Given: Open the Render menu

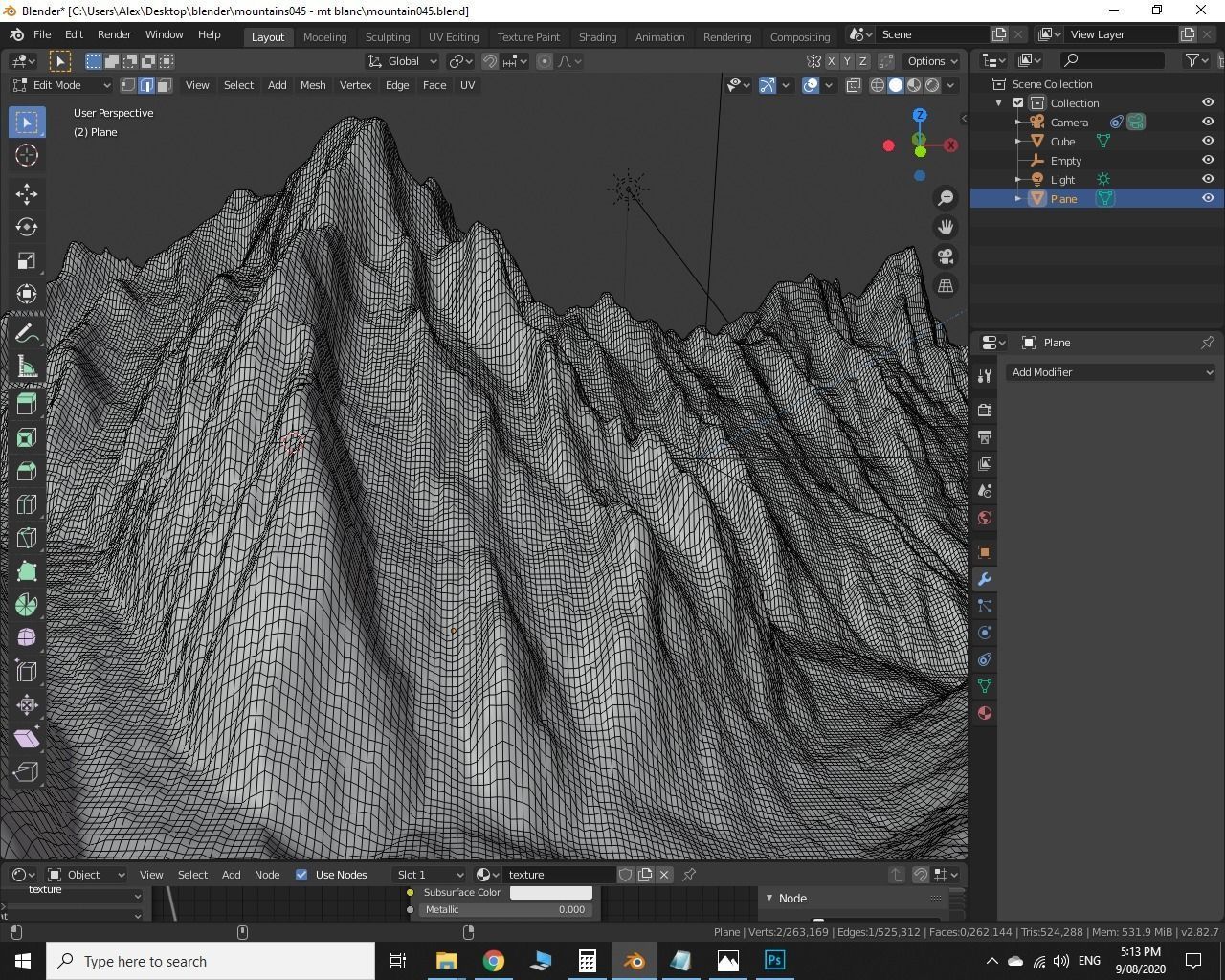Looking at the screenshot, I should (x=114, y=34).
